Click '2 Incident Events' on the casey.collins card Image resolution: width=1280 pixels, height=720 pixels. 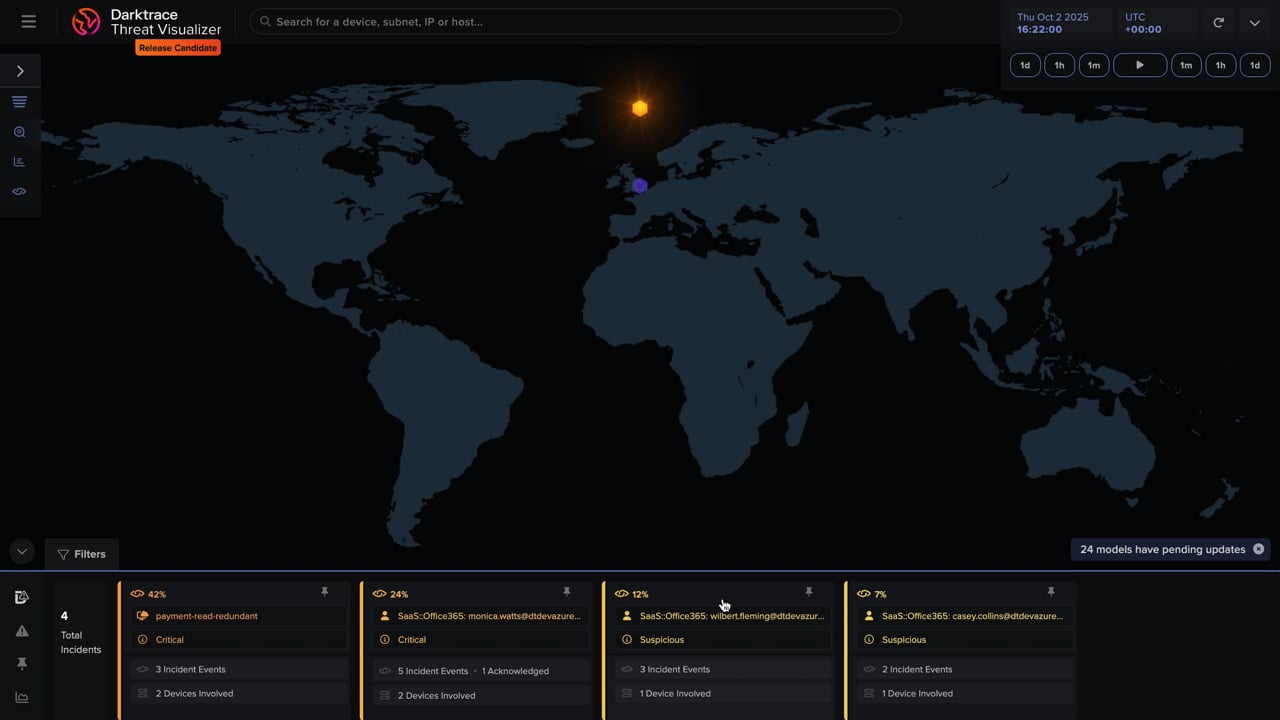917,669
